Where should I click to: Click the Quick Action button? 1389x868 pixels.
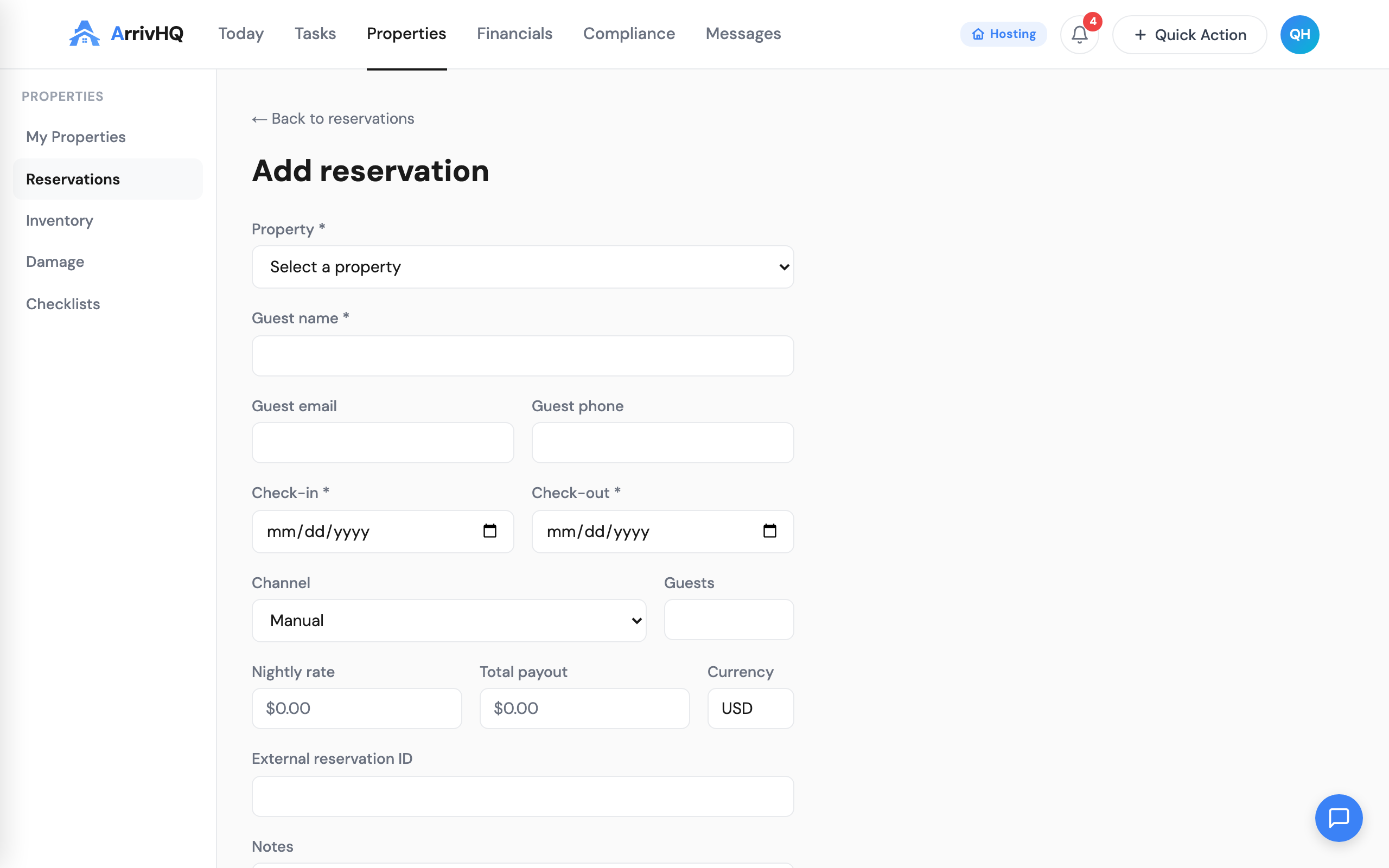[1189, 34]
